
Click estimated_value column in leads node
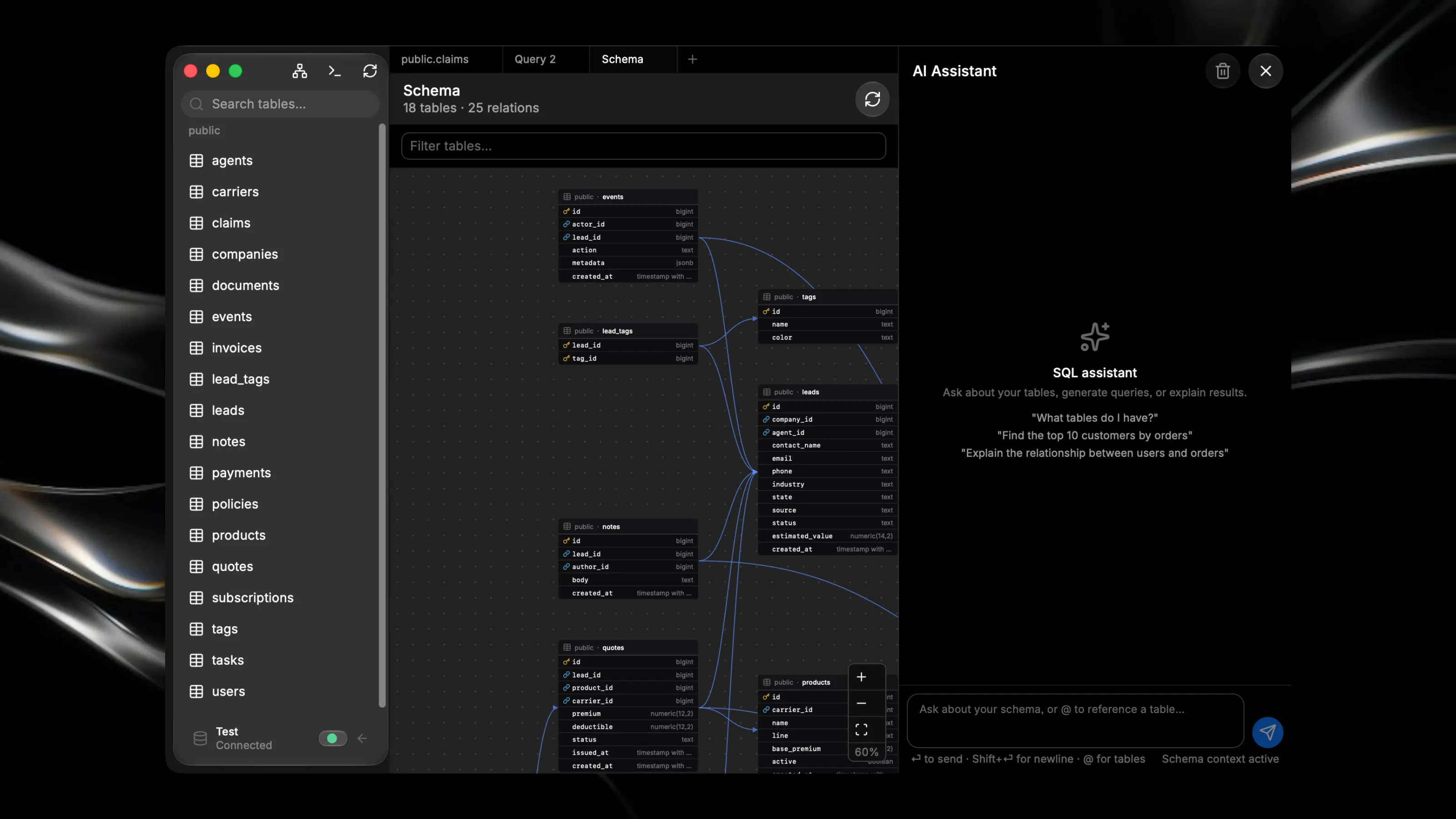828,536
